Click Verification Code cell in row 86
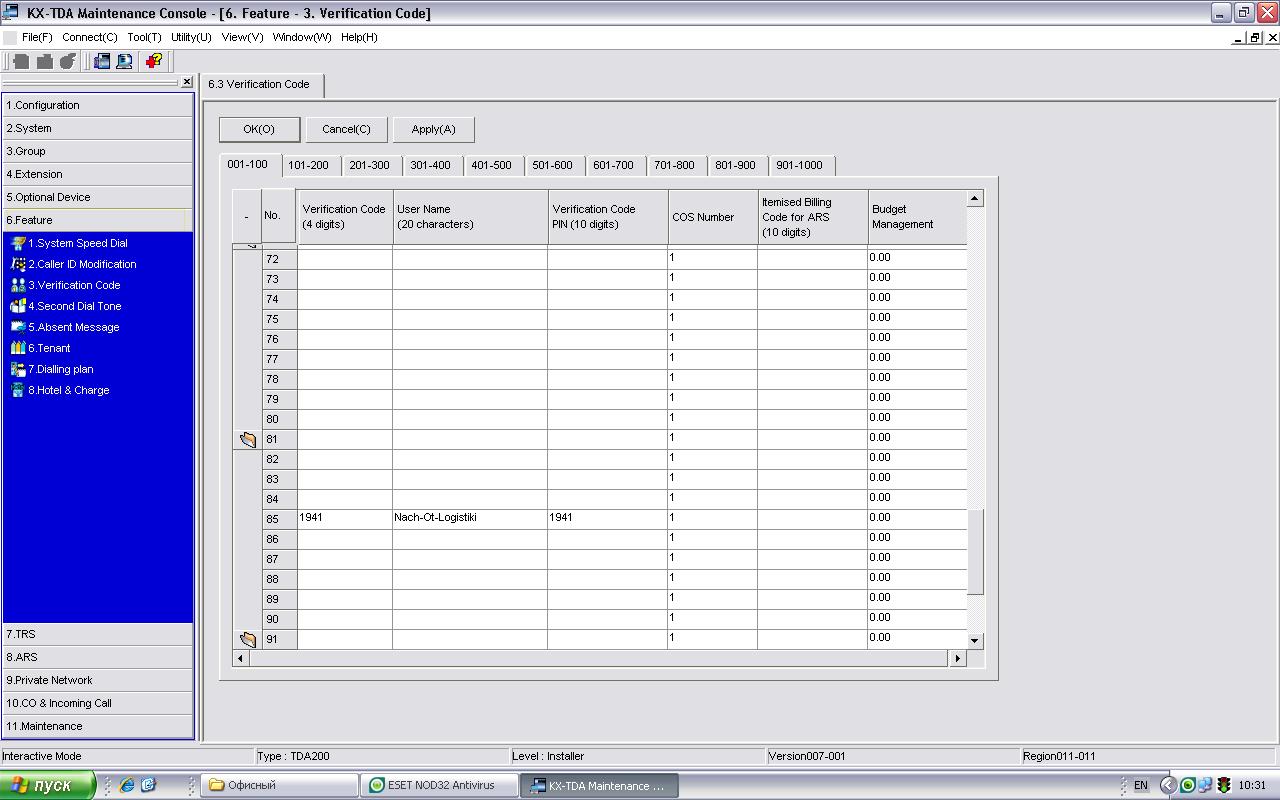Screen dimensions: 1280x800 coord(345,538)
